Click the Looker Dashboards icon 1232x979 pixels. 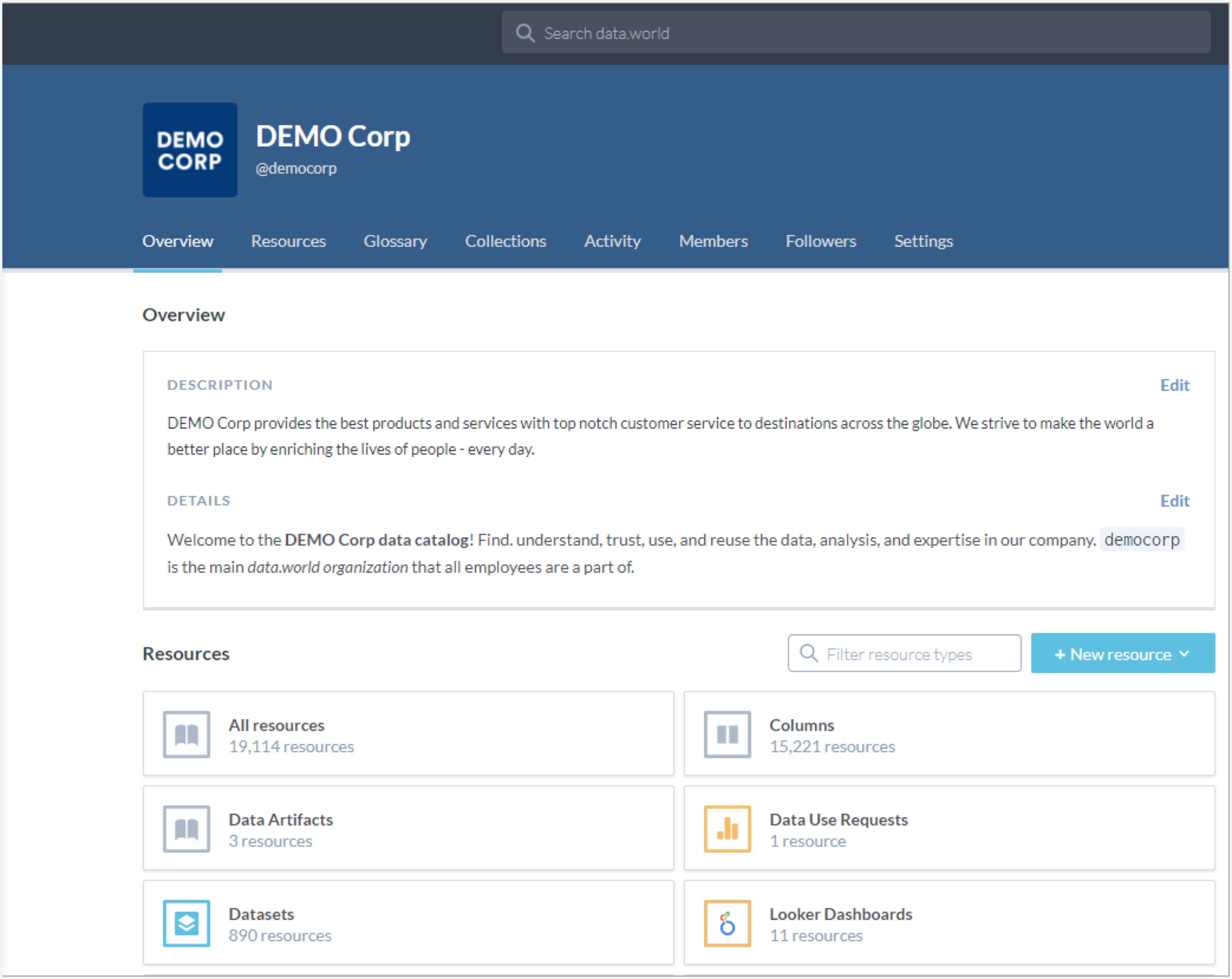tap(727, 923)
